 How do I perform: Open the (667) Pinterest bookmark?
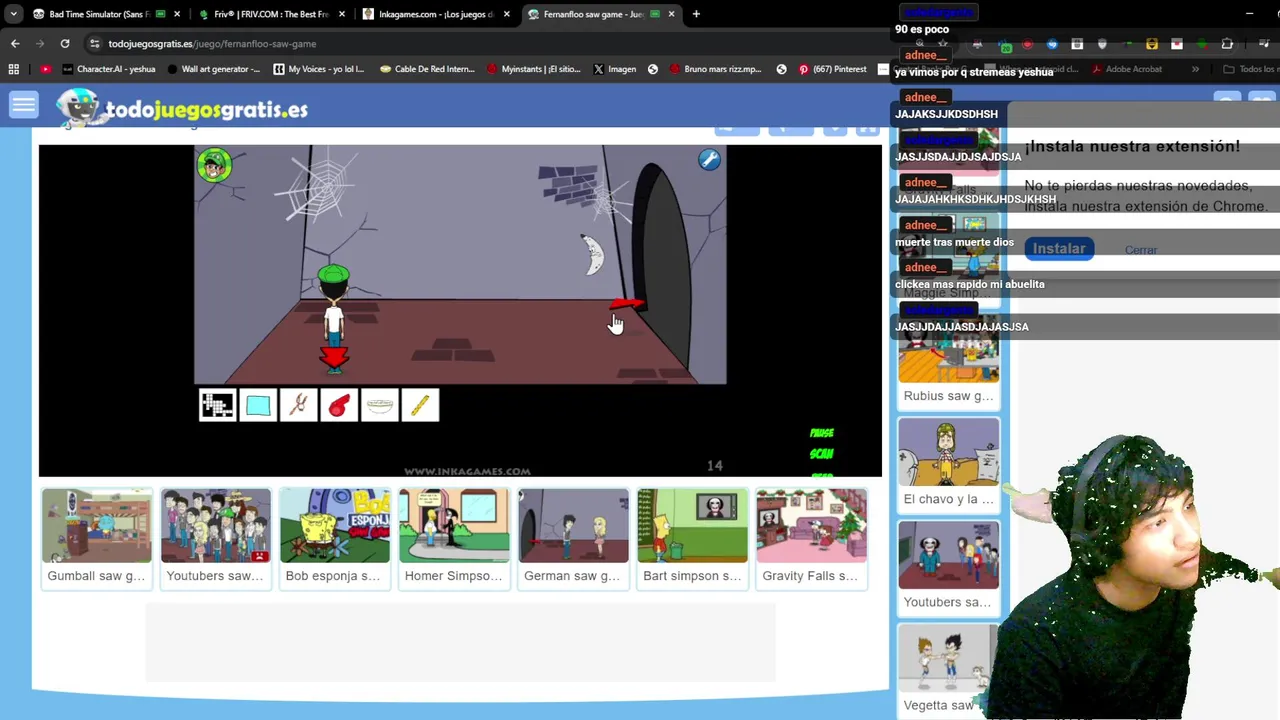pyautogui.click(x=832, y=69)
